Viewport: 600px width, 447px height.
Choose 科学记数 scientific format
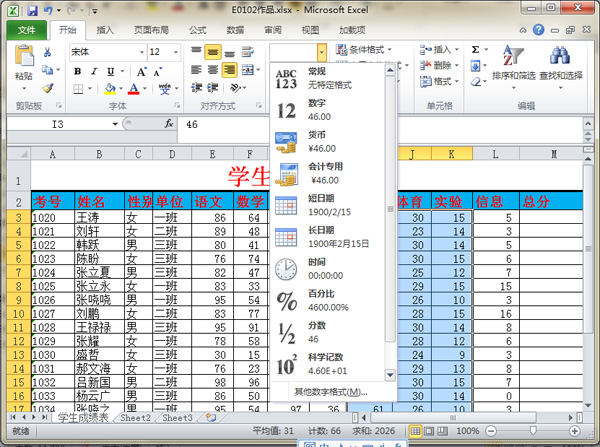click(x=328, y=364)
